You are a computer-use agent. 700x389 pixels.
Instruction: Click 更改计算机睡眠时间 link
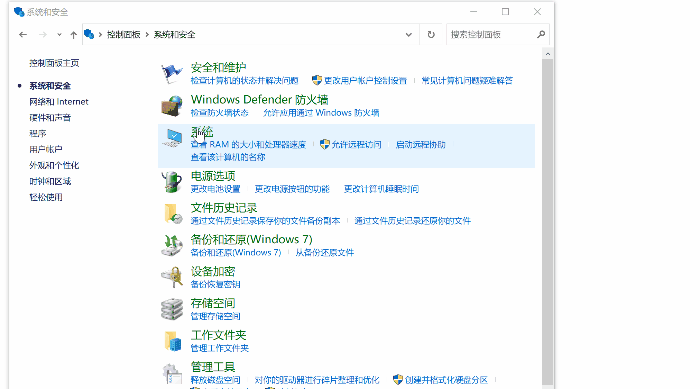point(381,189)
